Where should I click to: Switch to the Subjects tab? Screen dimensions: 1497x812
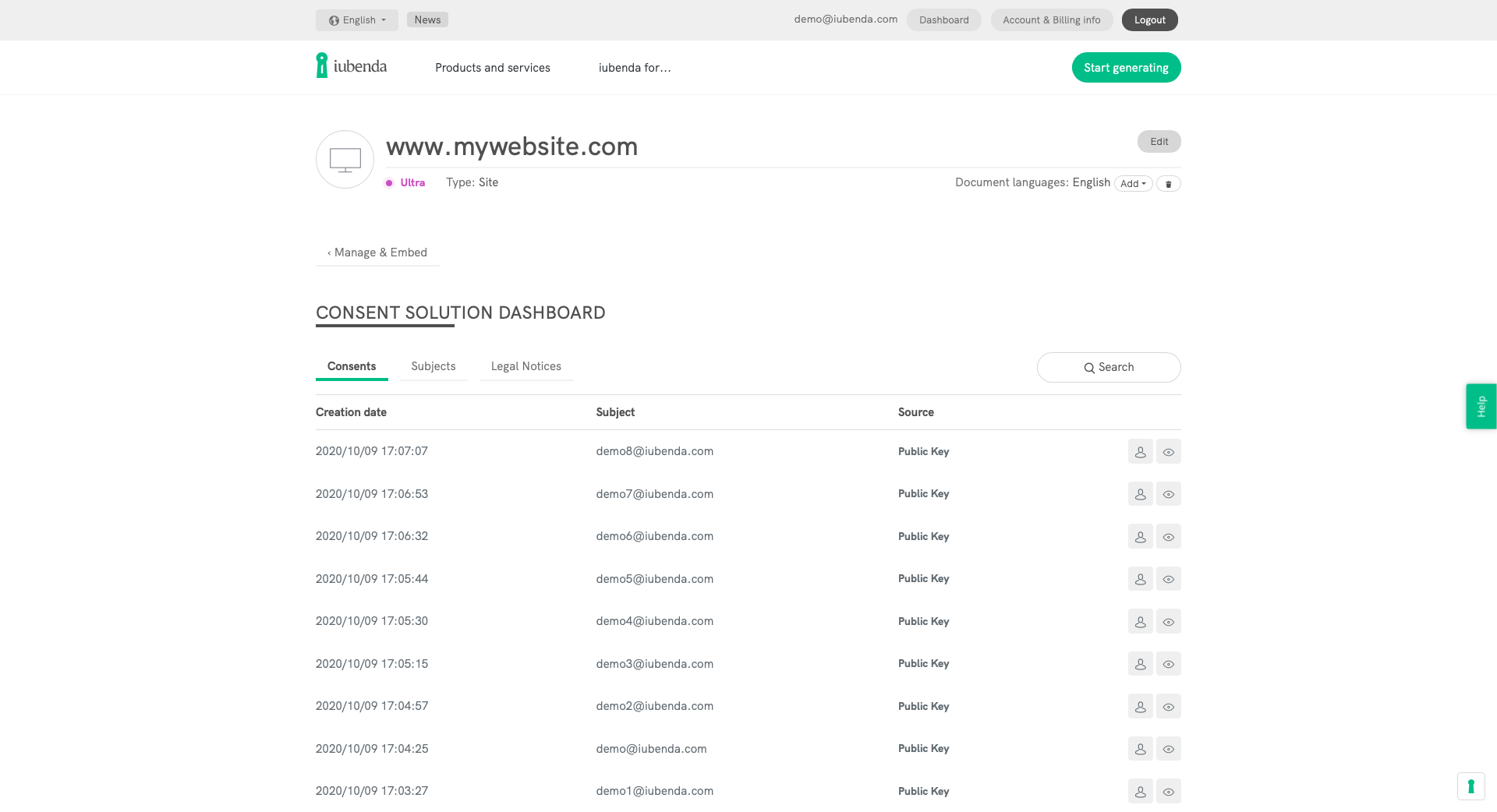[434, 366]
